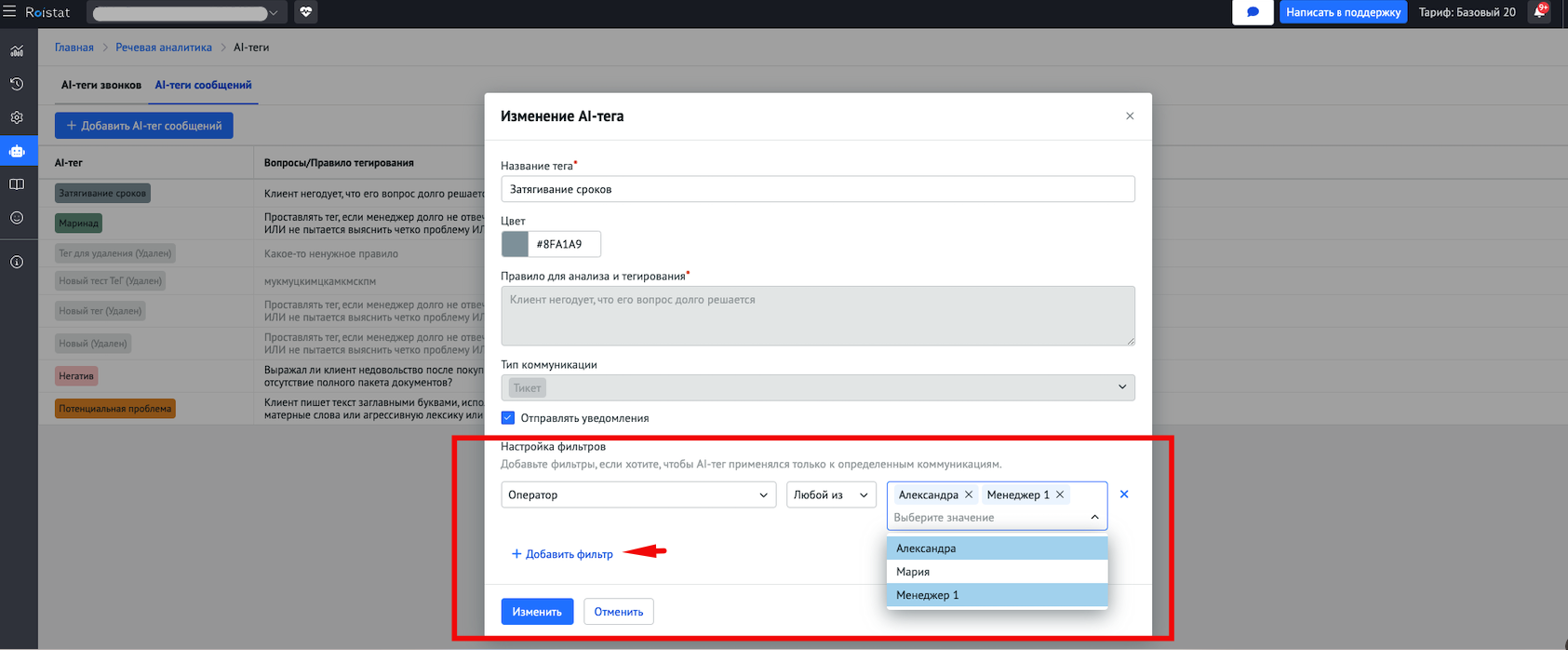This screenshot has height=650, width=1568.
Task: Click the heart health icon in top bar
Action: (x=306, y=12)
